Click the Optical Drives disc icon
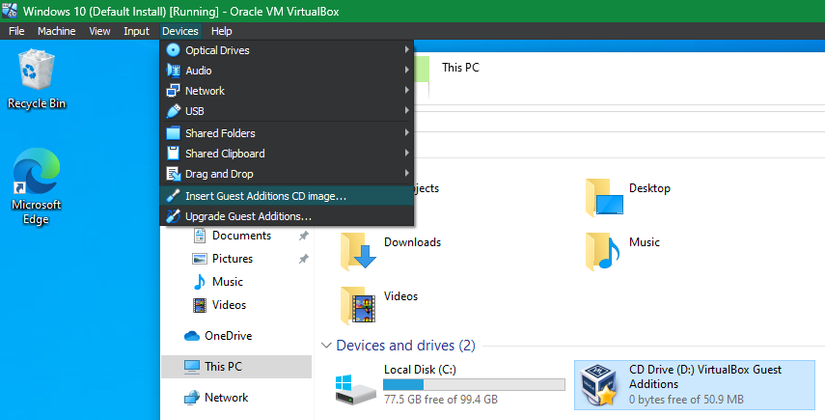Viewport: 825px width, 420px height. tap(173, 50)
